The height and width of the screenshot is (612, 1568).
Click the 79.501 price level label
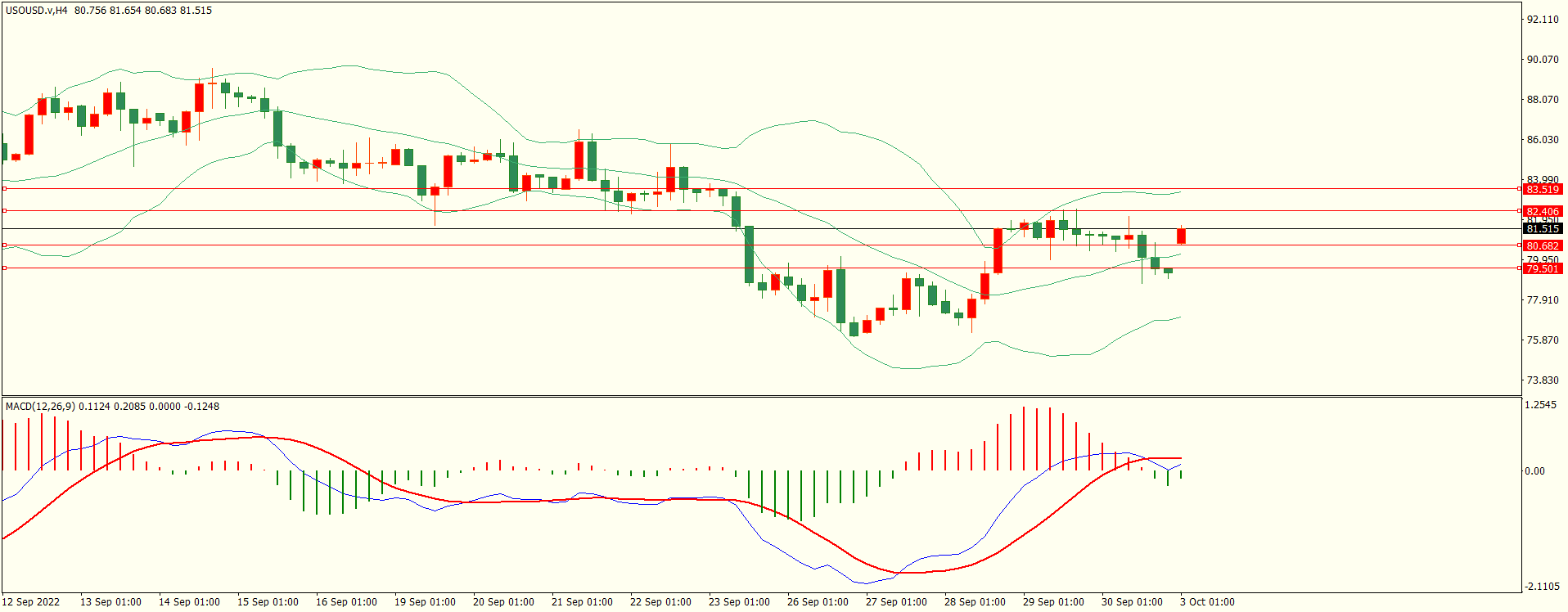coord(1542,268)
